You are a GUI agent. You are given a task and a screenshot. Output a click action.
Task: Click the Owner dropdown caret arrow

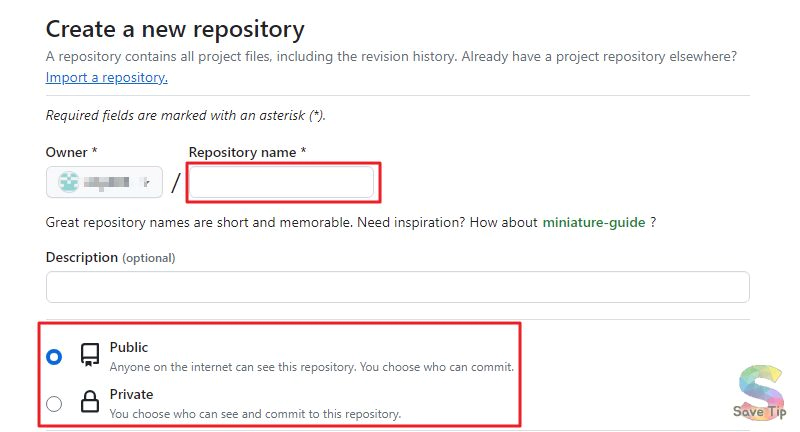(146, 182)
